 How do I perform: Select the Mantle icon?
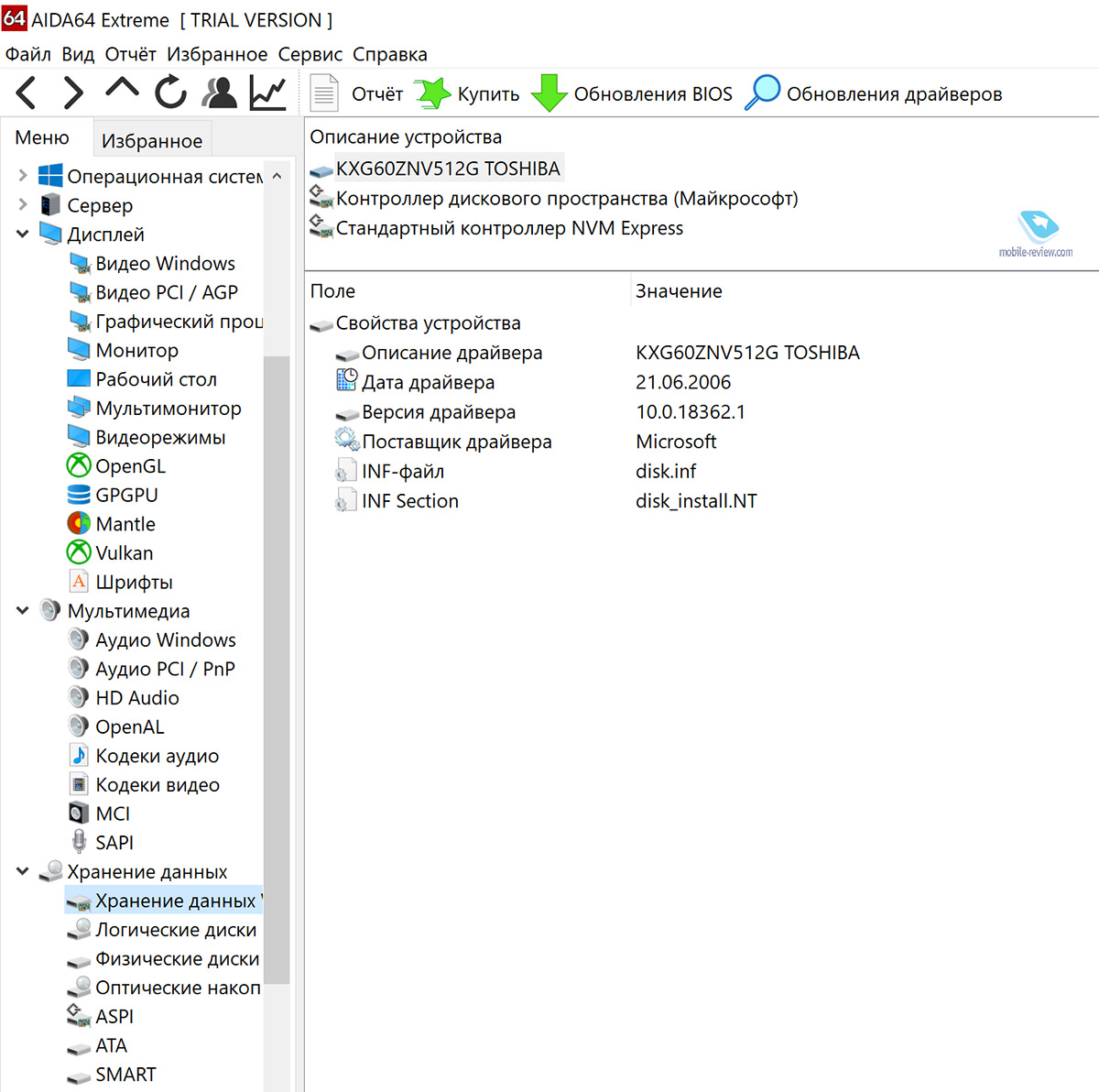point(79,524)
